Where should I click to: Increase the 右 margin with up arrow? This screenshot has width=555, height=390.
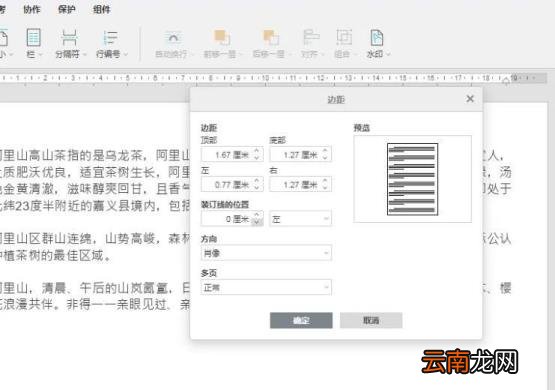[325, 181]
